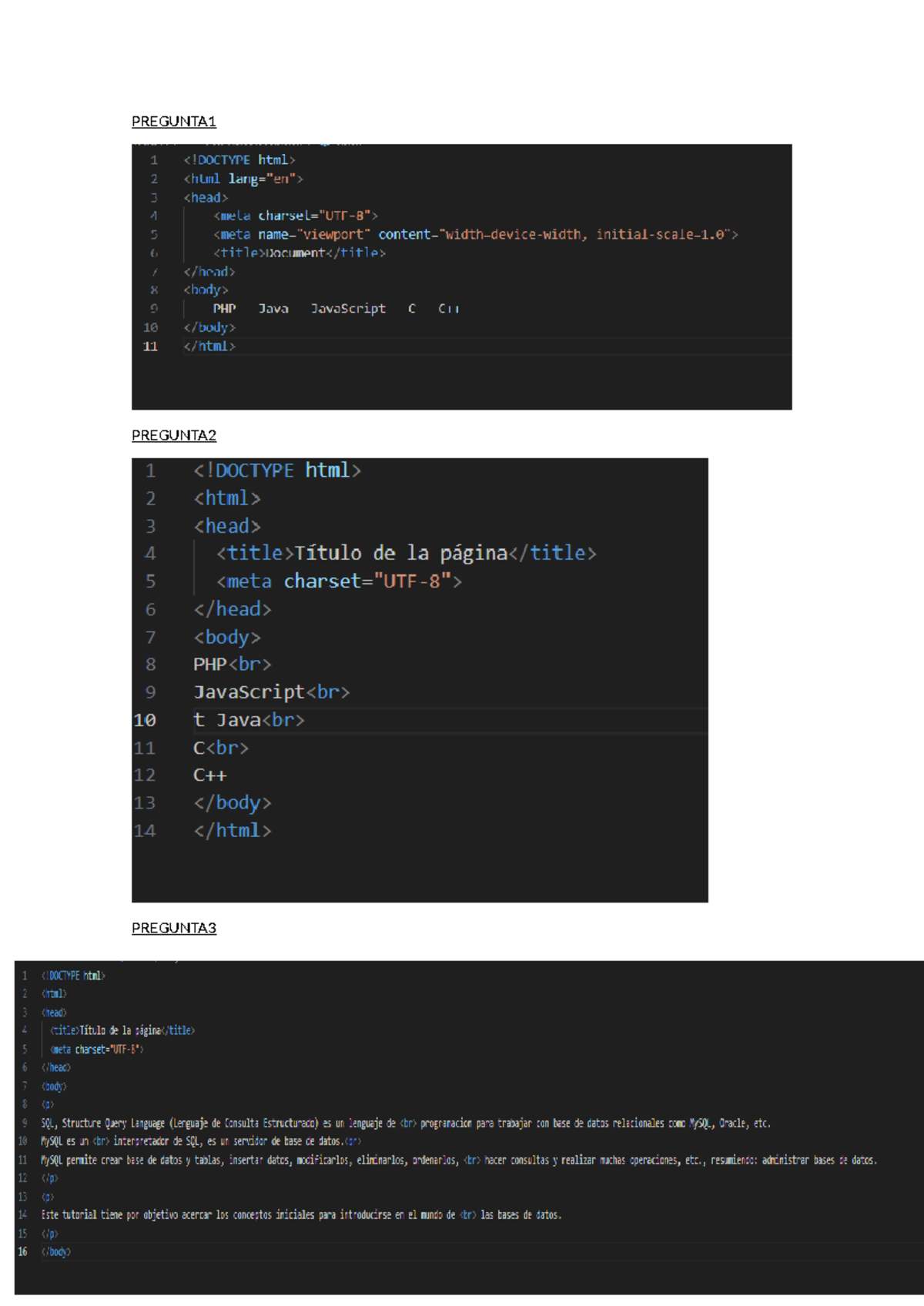Select the "Este tutorial tiene por objetivo" line

coord(300,1215)
